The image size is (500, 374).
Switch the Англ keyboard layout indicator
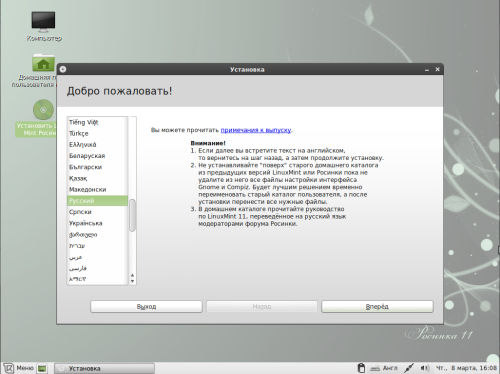click(x=384, y=368)
